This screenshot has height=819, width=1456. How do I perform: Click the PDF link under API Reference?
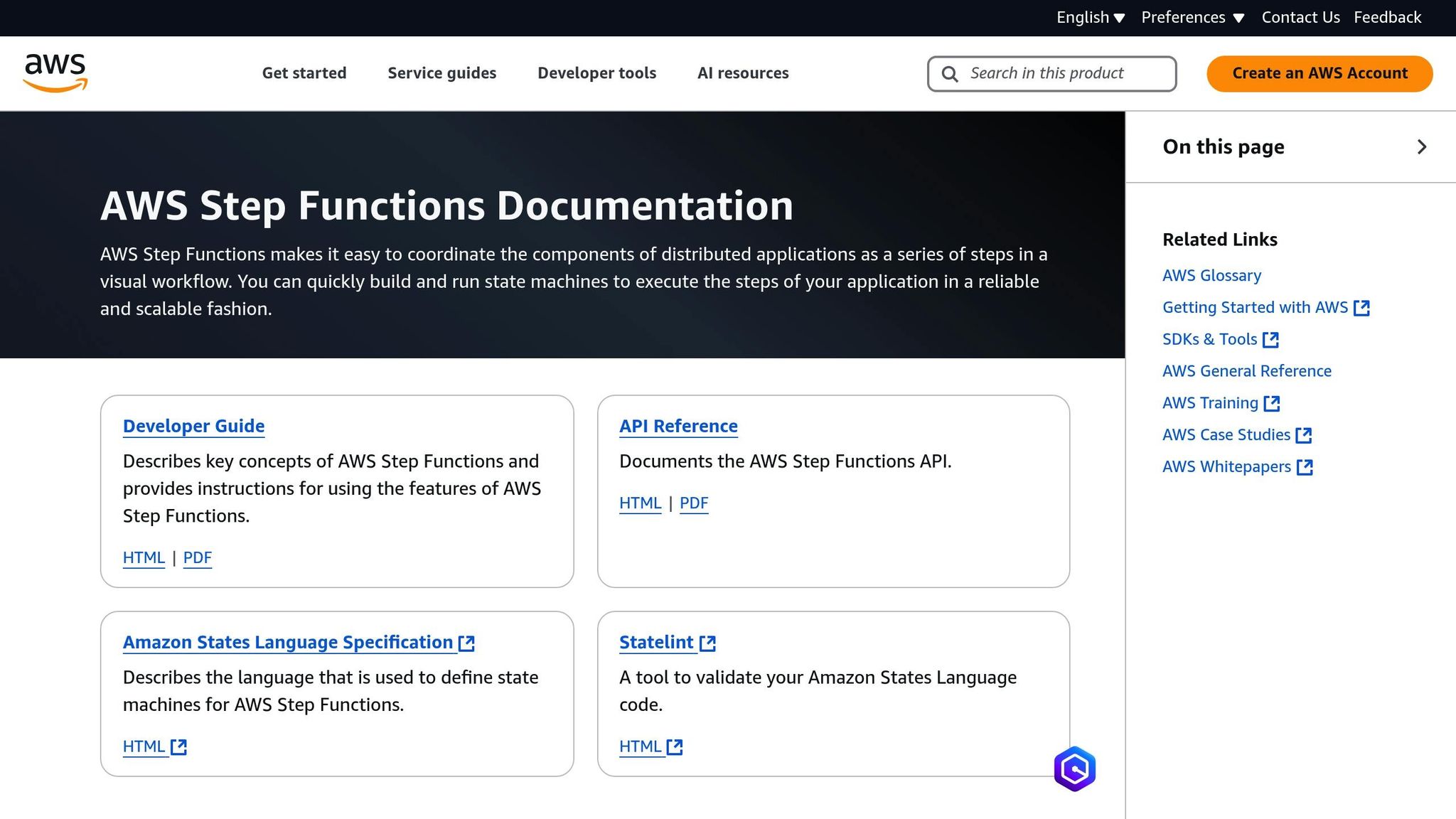click(x=693, y=503)
